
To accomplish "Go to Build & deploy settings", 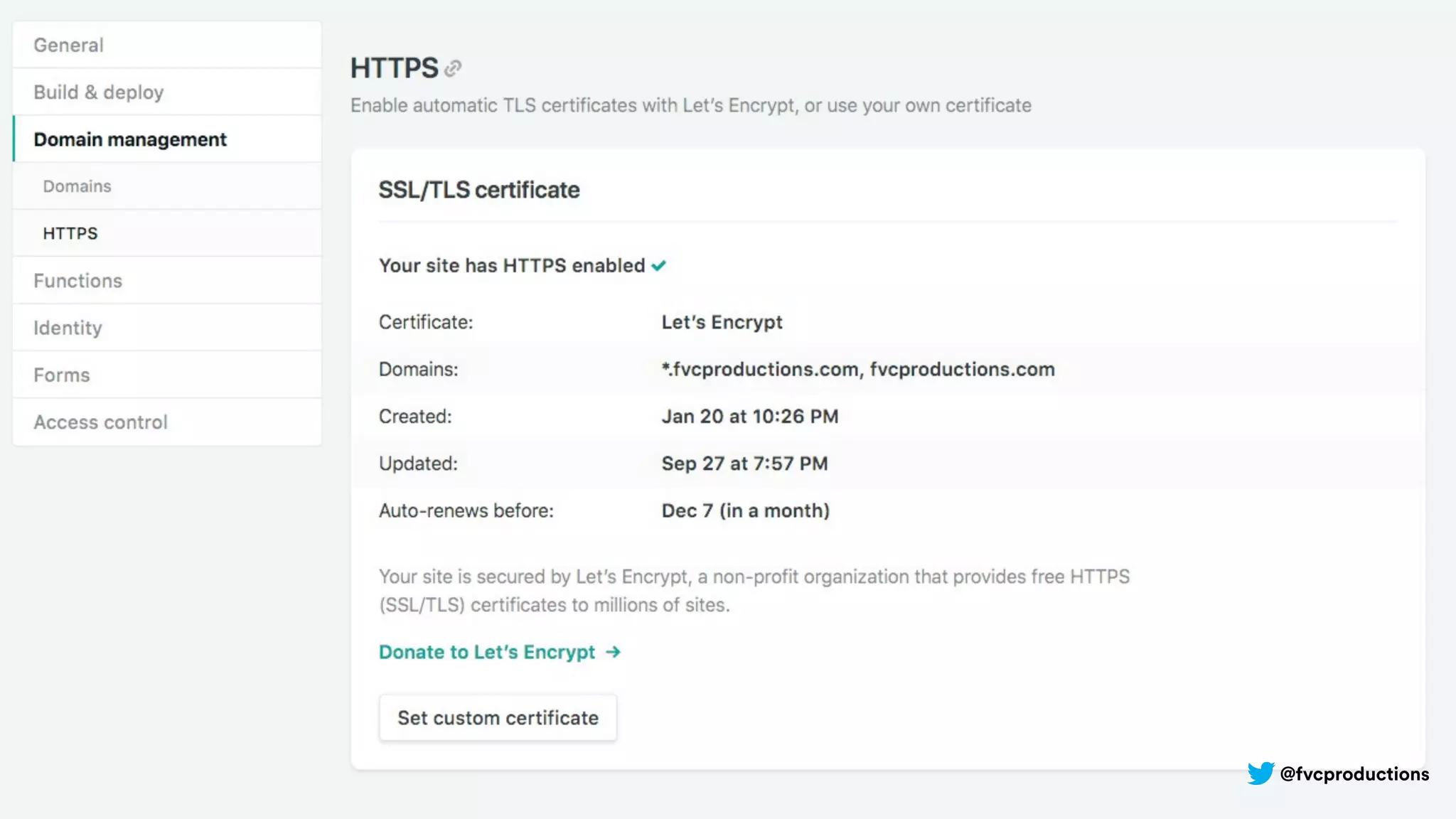I will (x=98, y=92).
